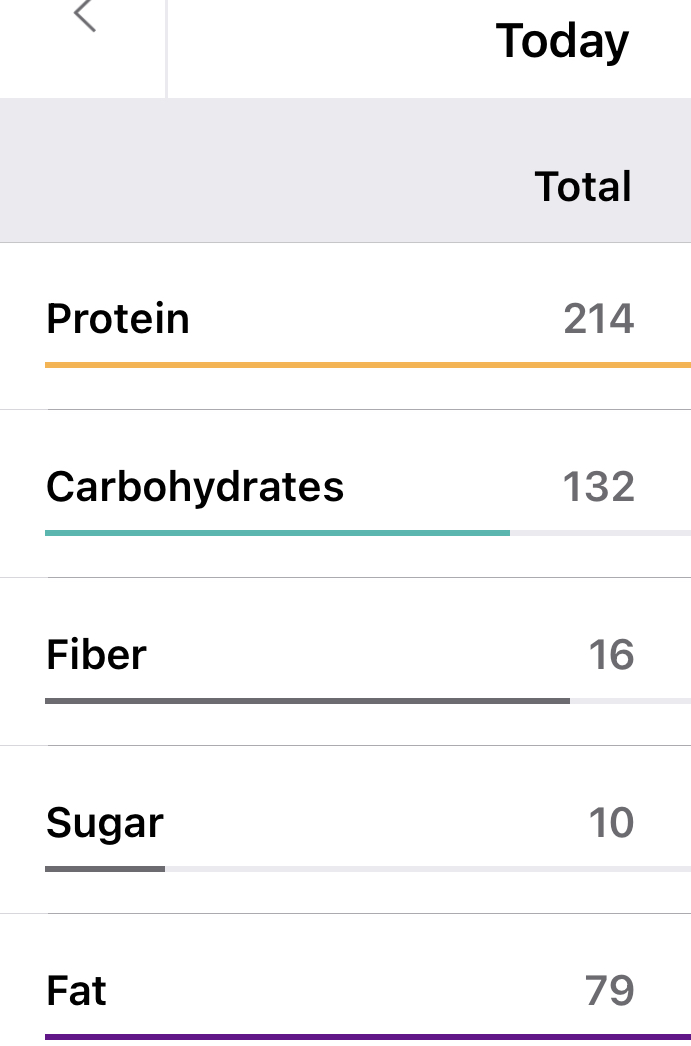Click the purple Fat progress bar

point(367,1037)
